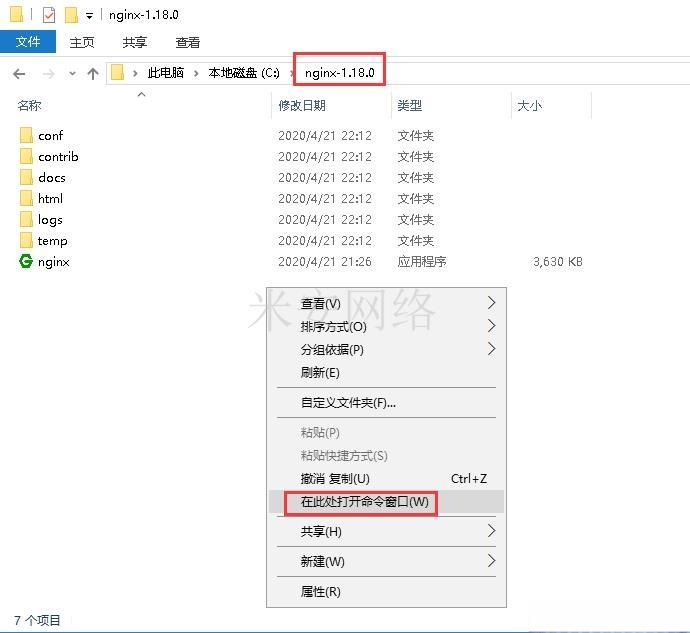
Task: Expand the arrow next to 新建(W)
Action: coord(492,561)
